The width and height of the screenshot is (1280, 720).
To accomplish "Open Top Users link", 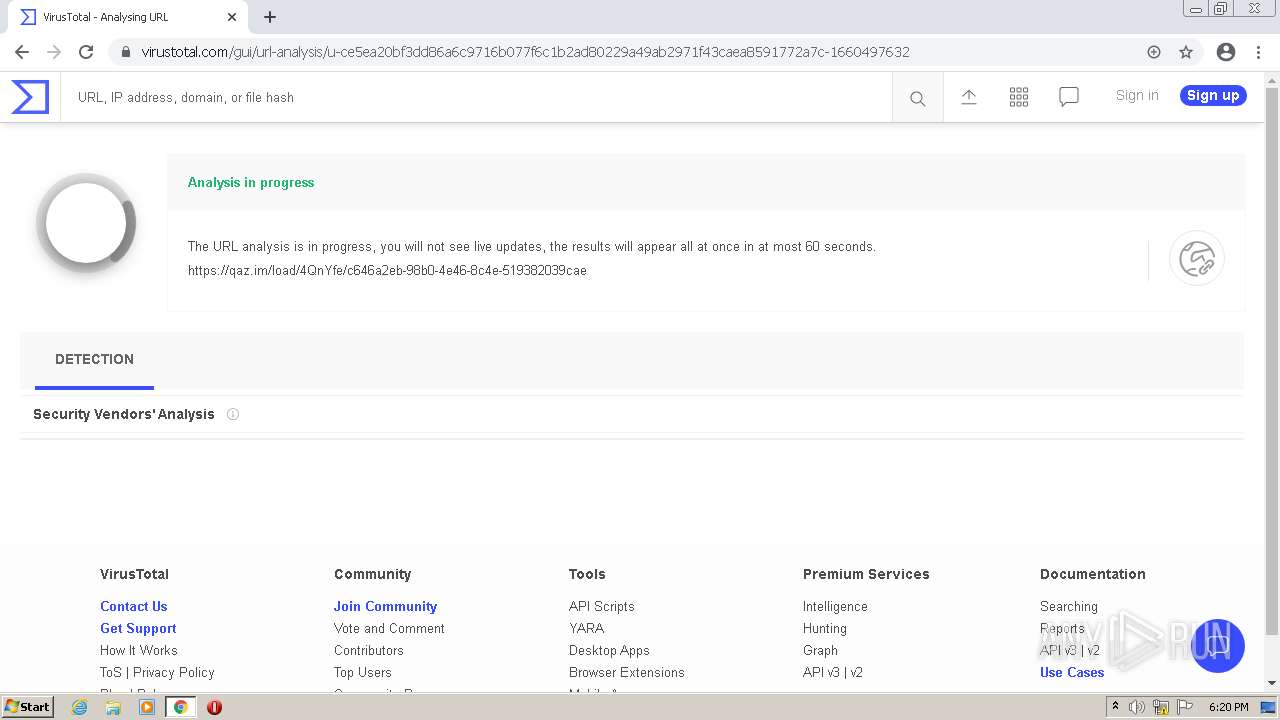I will coord(363,673).
